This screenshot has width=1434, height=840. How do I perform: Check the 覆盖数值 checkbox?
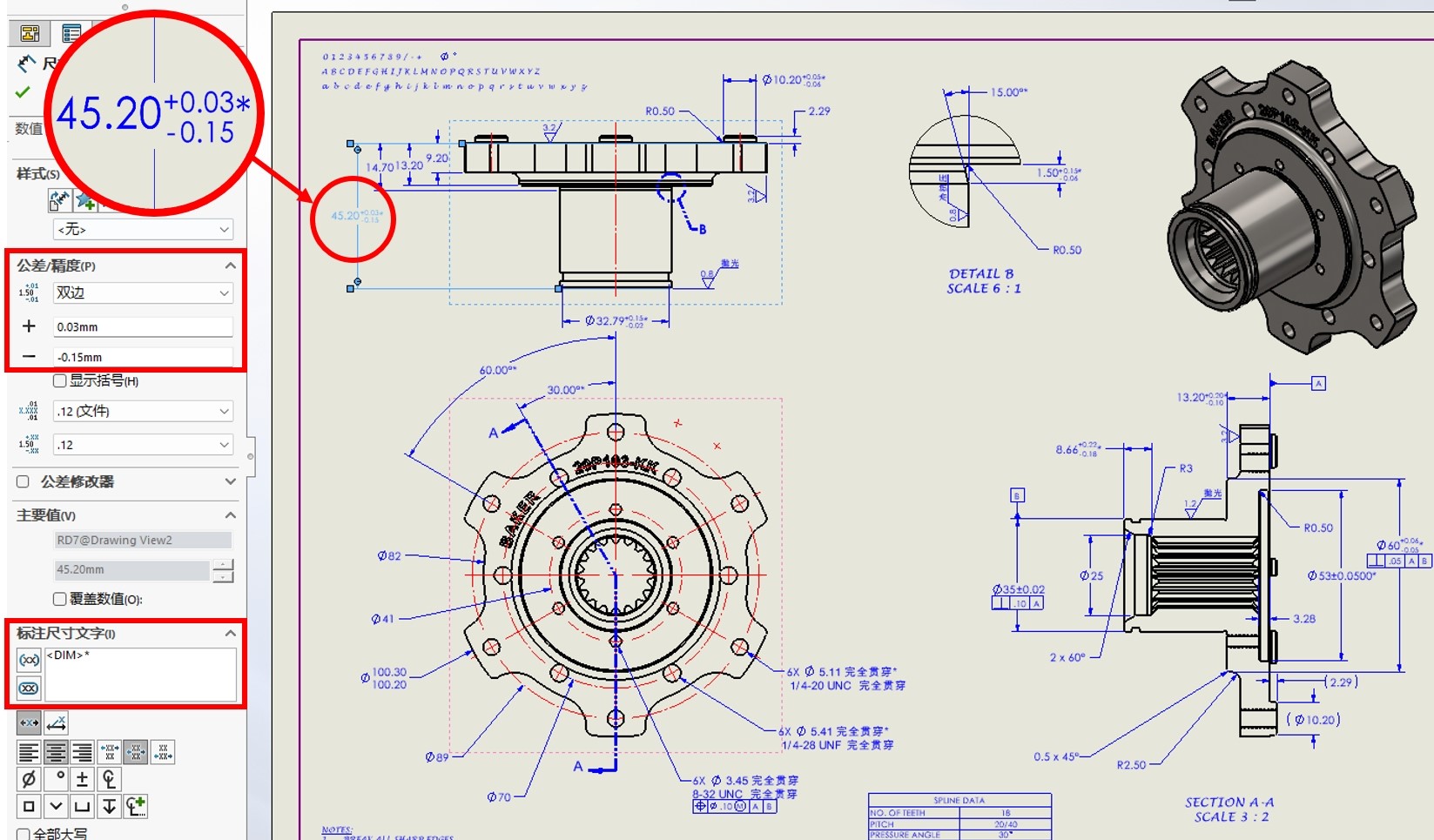click(x=59, y=599)
